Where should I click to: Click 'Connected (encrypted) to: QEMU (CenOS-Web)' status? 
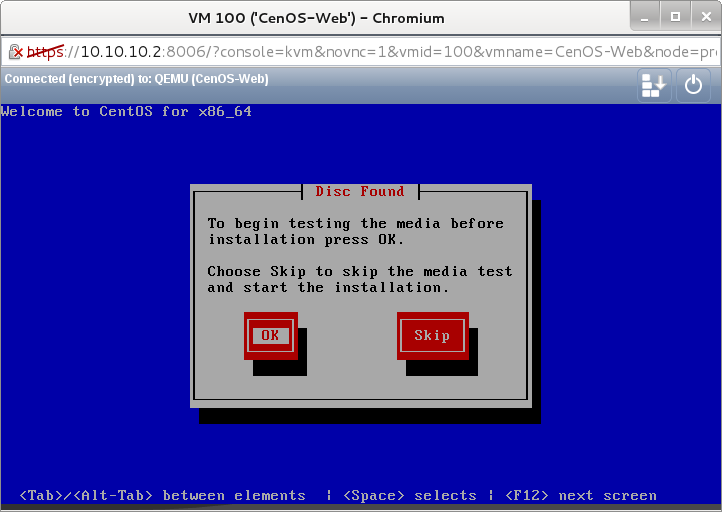point(137,79)
